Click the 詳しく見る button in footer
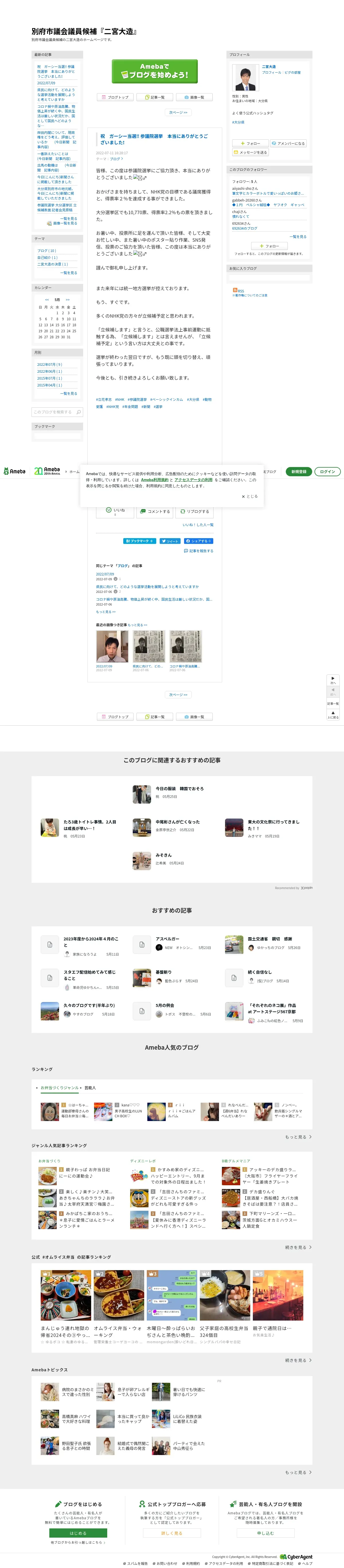 172,1533
